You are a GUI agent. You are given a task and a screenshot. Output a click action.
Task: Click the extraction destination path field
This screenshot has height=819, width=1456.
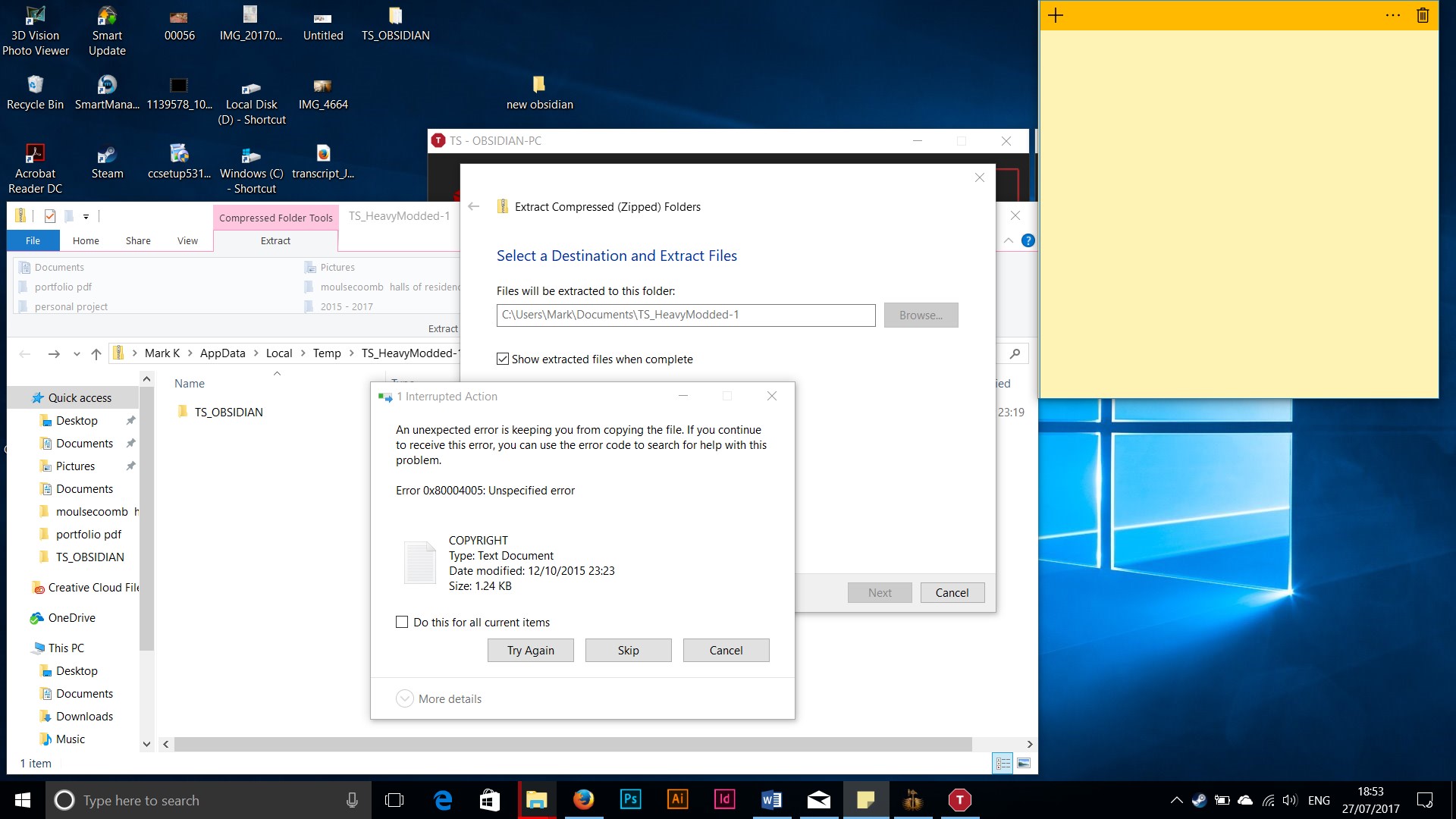pyautogui.click(x=686, y=315)
